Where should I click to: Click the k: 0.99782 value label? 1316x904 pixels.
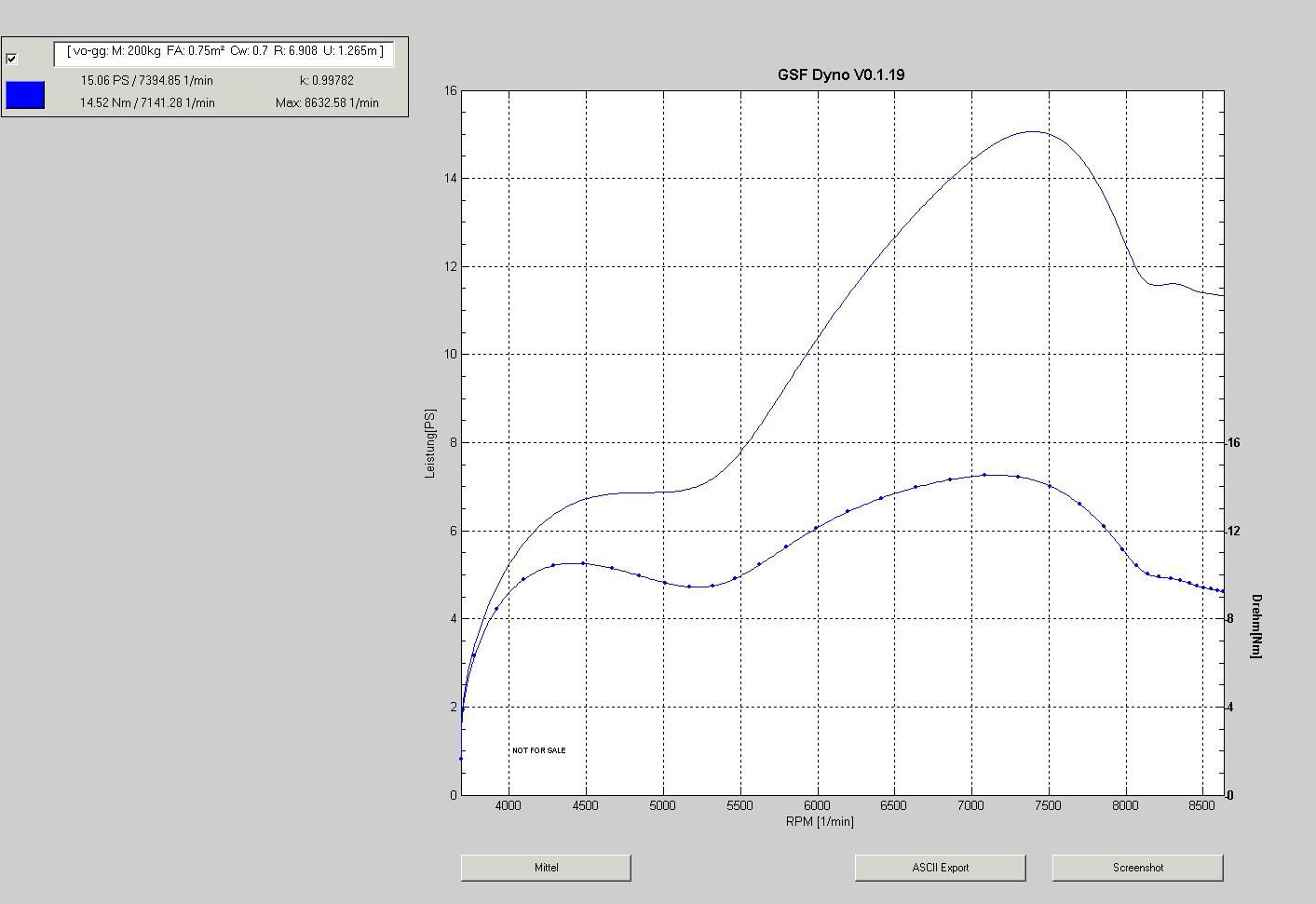[326, 81]
